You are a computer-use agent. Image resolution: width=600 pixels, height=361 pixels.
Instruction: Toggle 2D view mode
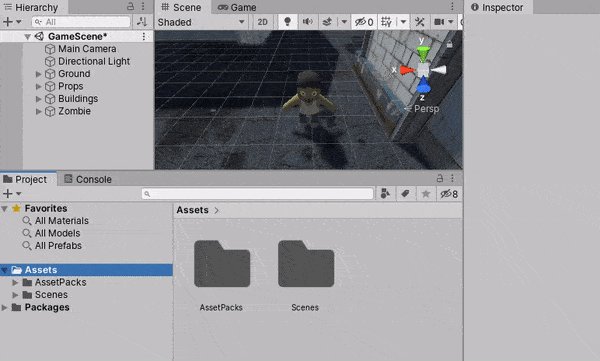(x=262, y=22)
